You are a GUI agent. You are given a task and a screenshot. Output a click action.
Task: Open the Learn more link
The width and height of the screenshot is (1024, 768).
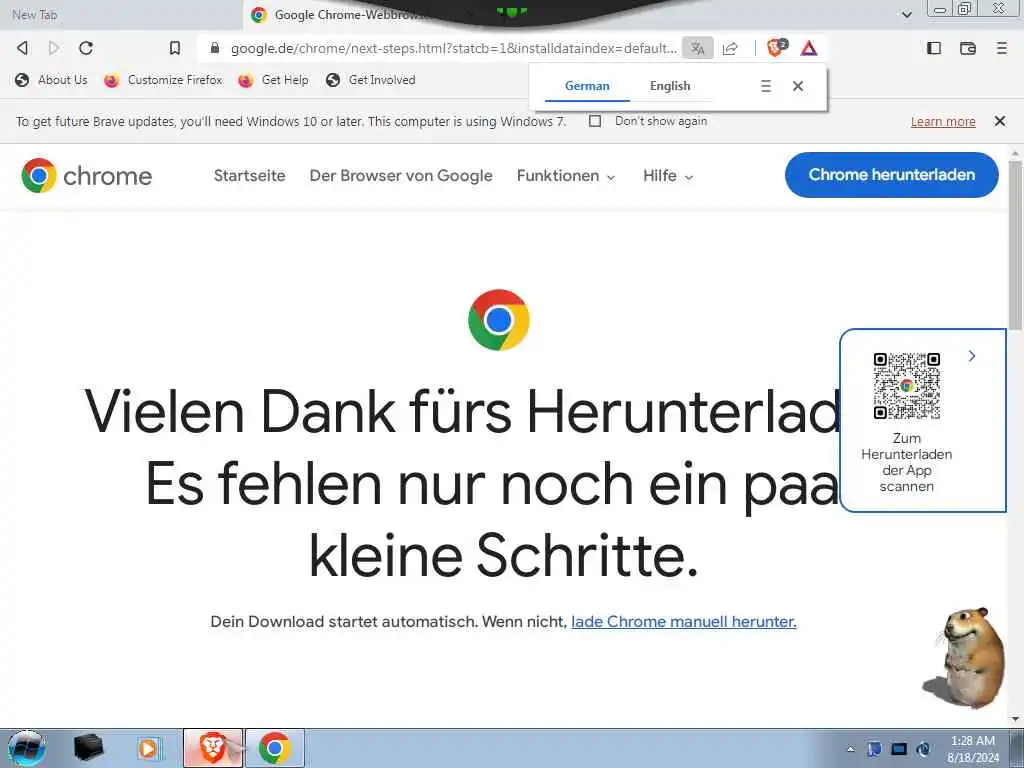[x=943, y=121]
